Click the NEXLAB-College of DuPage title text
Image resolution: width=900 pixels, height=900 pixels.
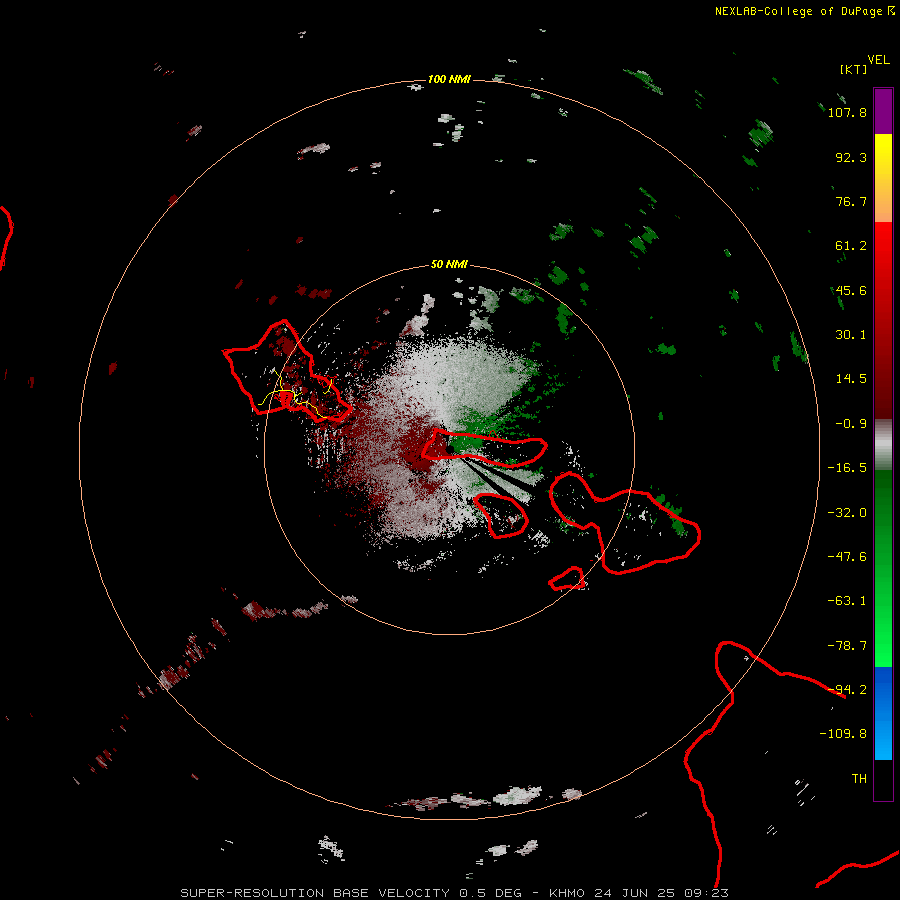(804, 11)
